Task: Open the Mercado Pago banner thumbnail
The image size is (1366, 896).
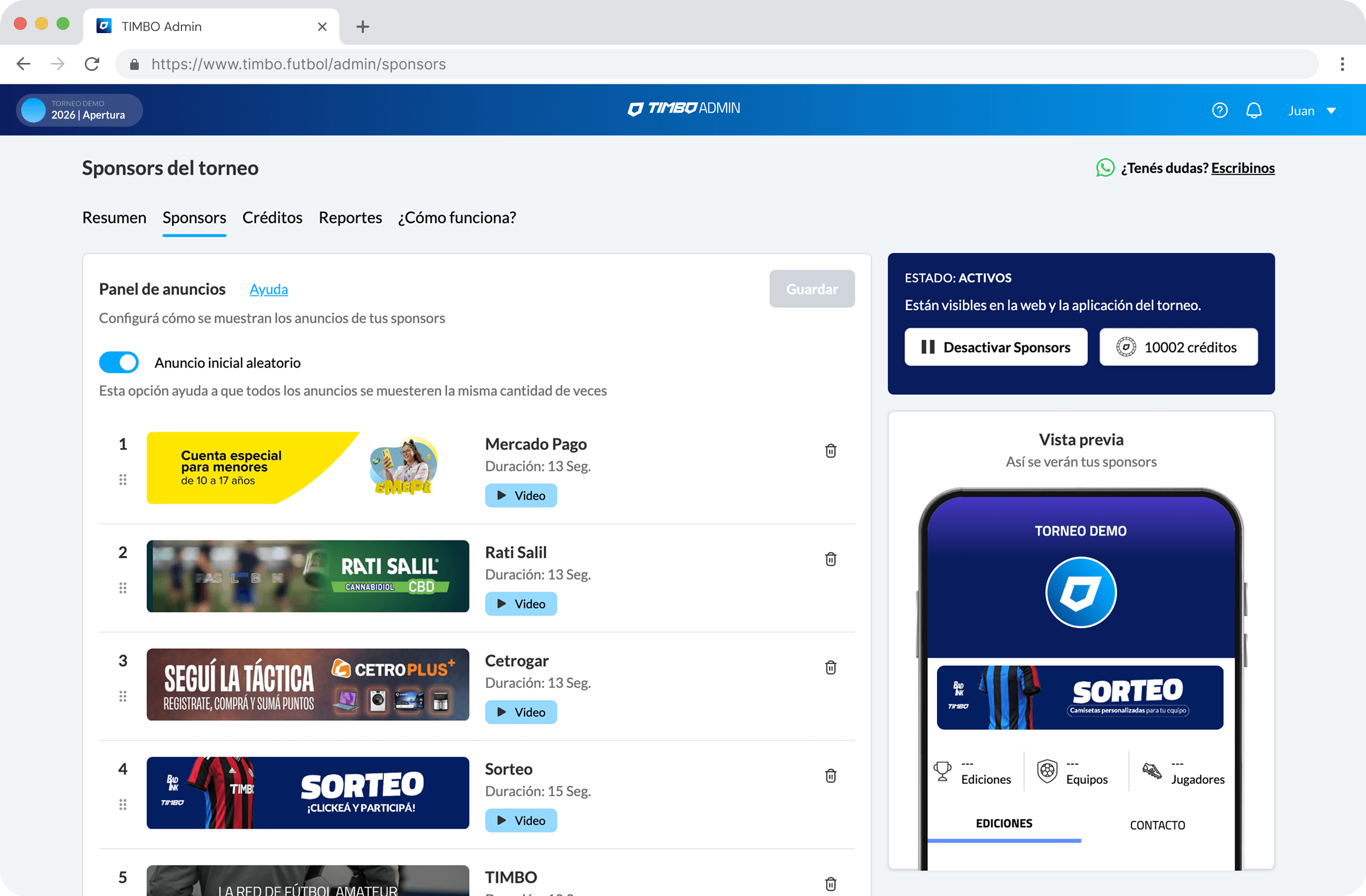Action: [308, 468]
